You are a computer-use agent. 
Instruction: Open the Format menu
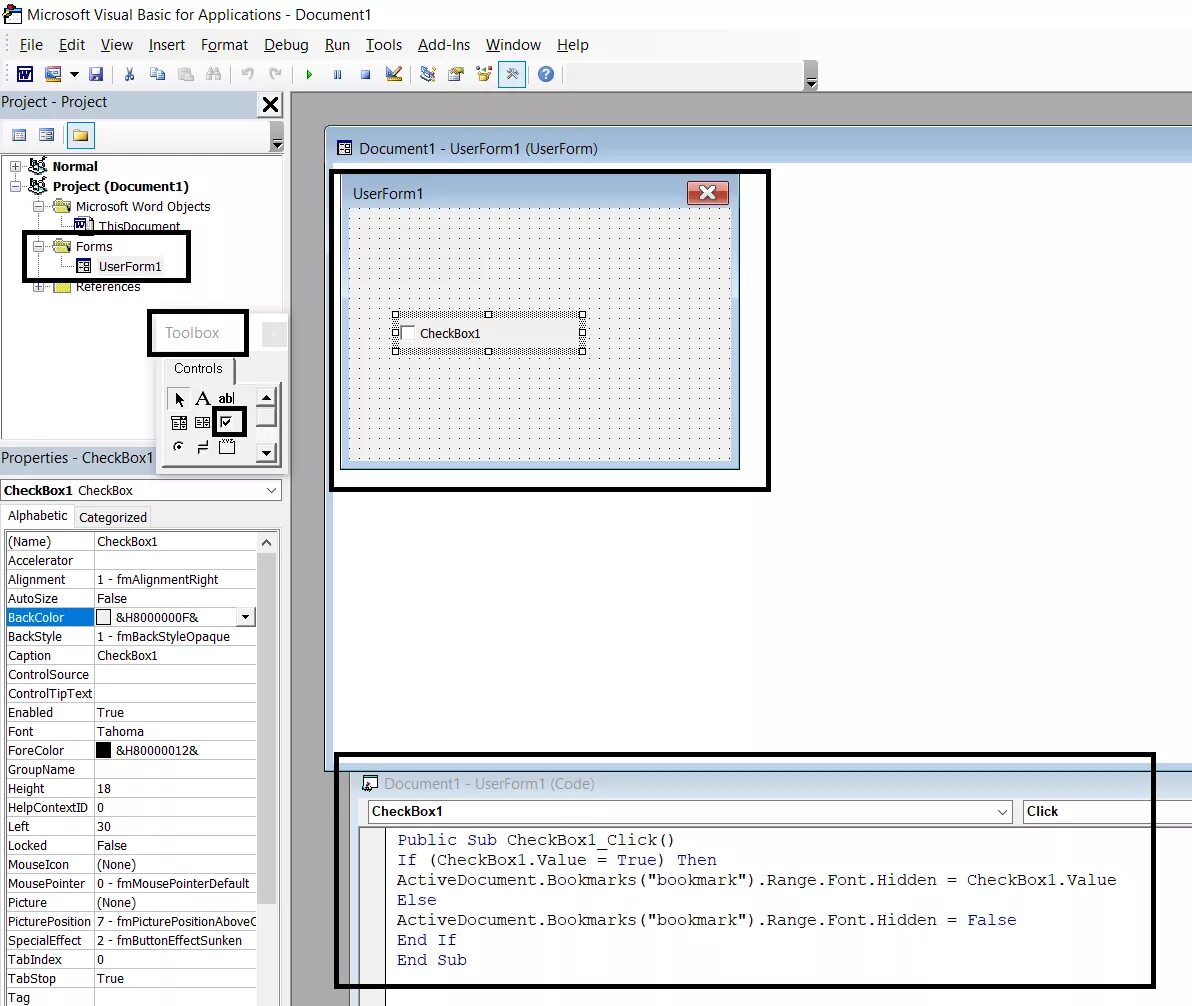click(x=224, y=45)
